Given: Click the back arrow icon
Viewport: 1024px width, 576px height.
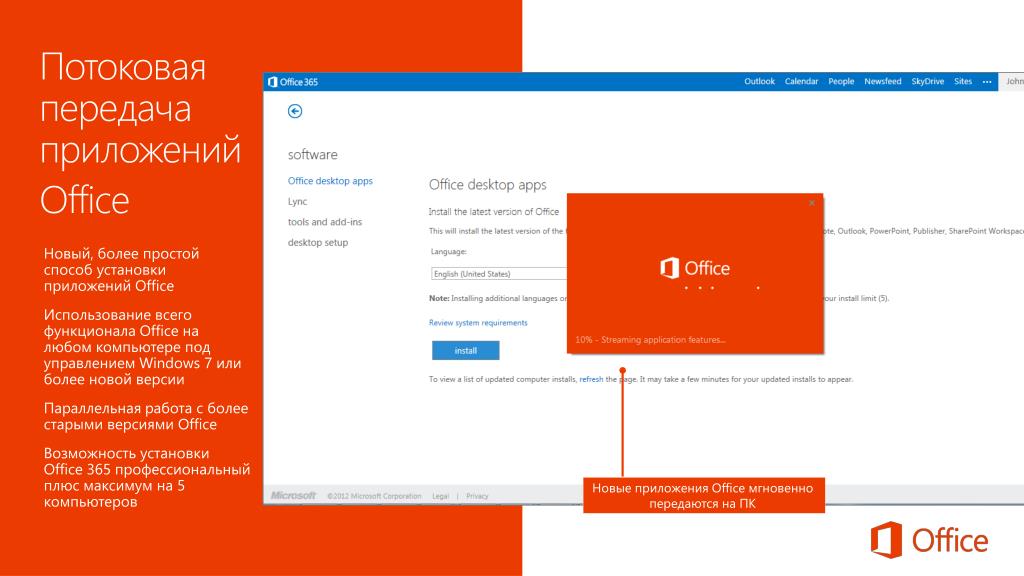Looking at the screenshot, I should (295, 111).
